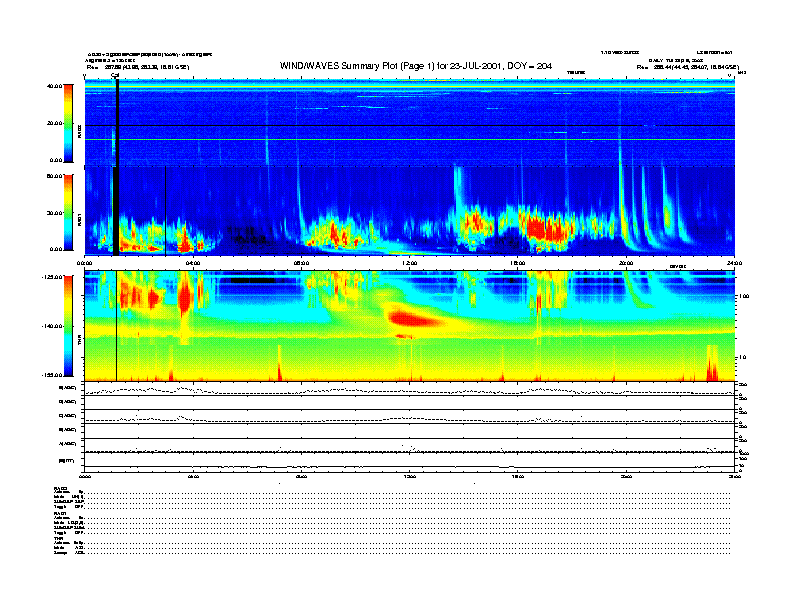Viewport: 792px width, 612px height.
Task: Click the 100 label on TNR right axis
Action: (x=744, y=296)
